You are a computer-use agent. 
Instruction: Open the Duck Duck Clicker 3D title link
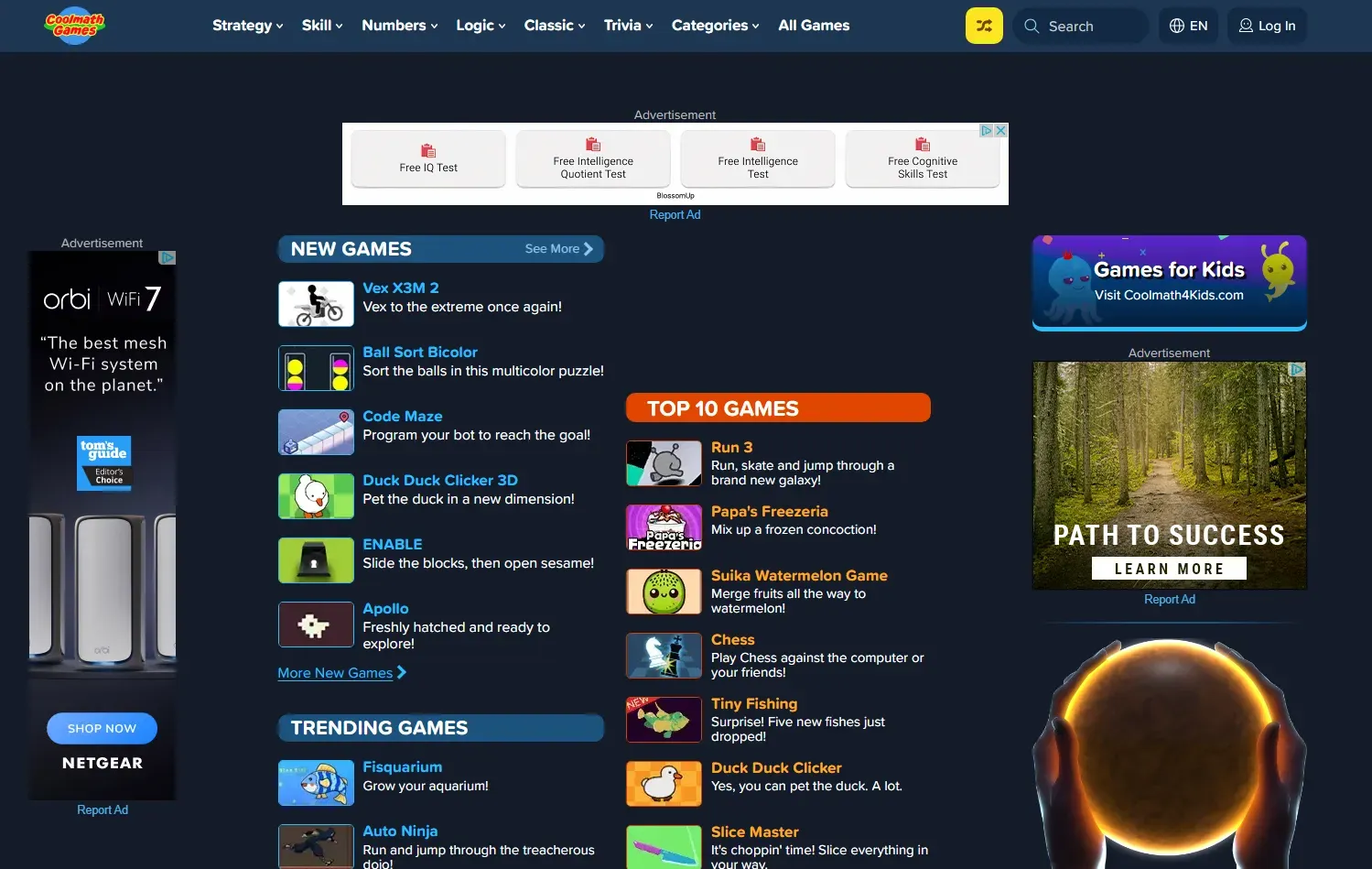[x=440, y=480]
